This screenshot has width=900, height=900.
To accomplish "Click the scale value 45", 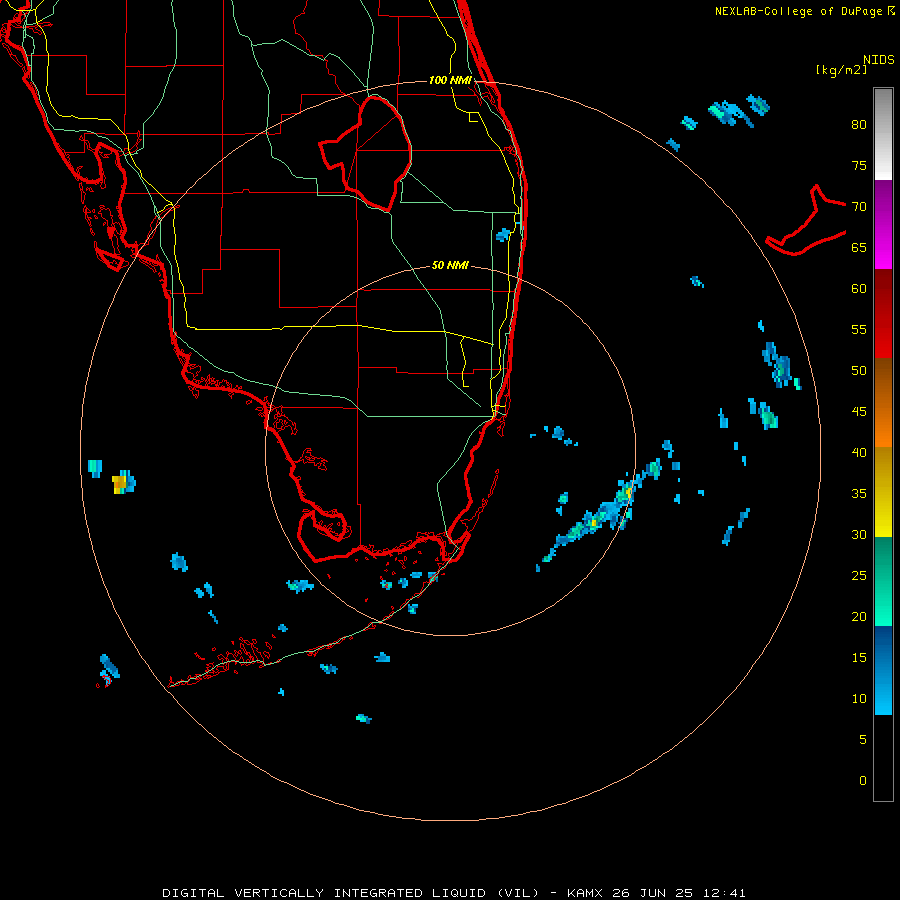I will [x=859, y=412].
